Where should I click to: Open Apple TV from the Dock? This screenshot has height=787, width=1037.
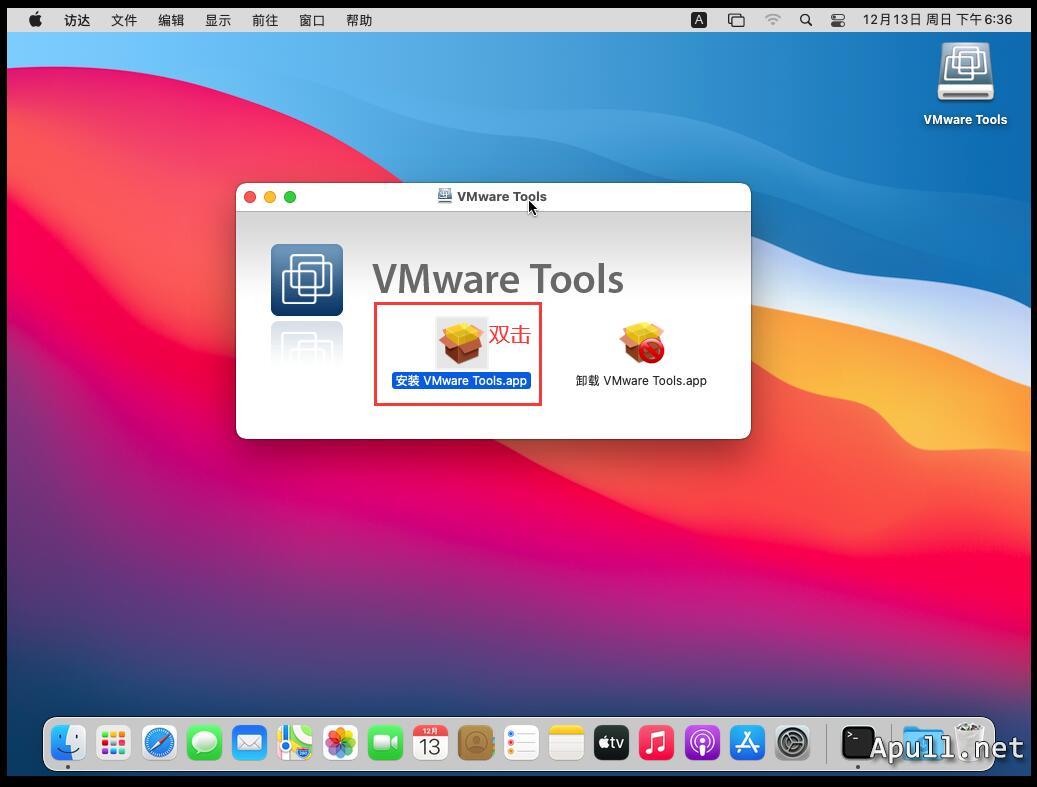pyautogui.click(x=612, y=743)
